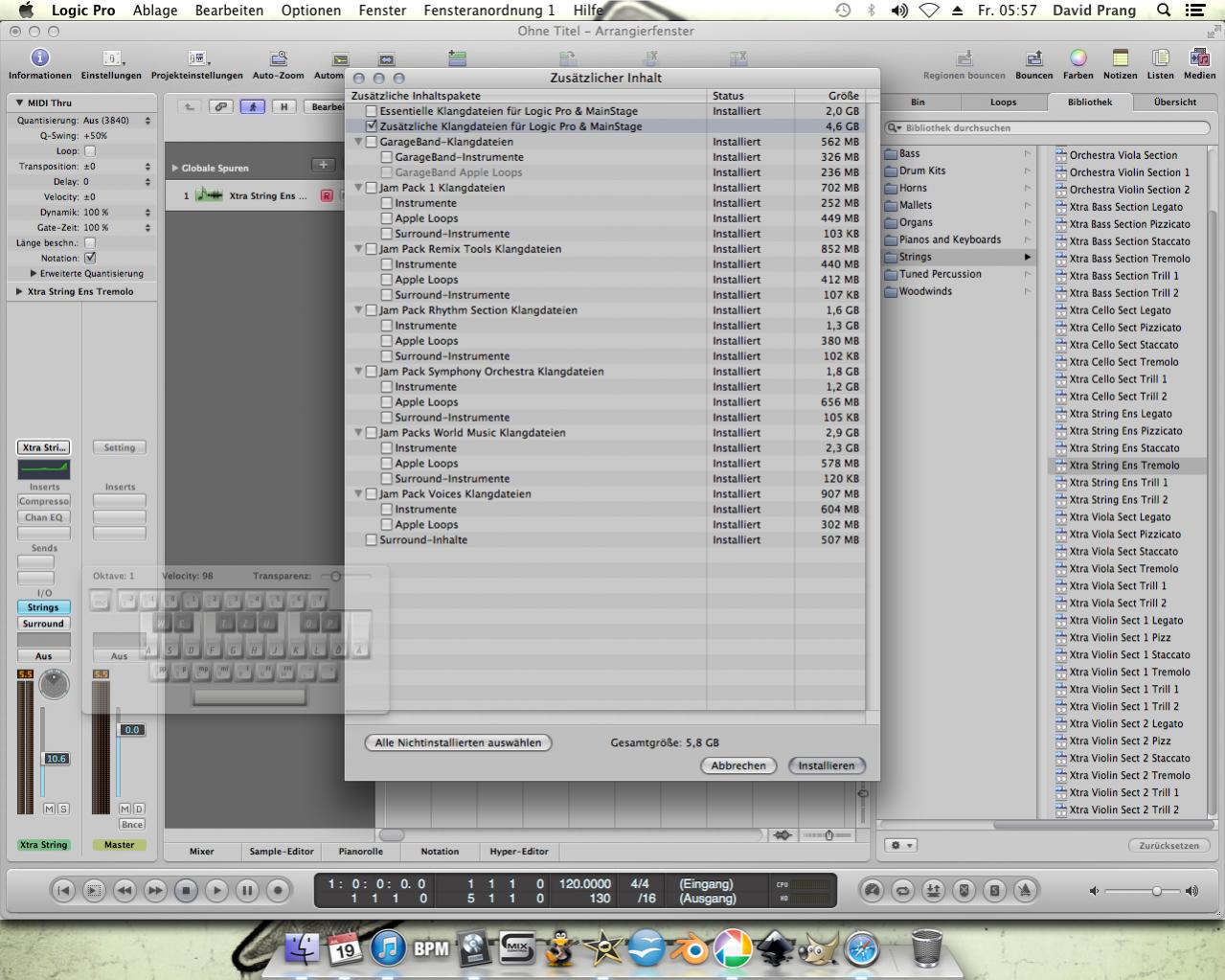Screen dimensions: 1225x980
Task: Open Blender from the Dock
Action: pyautogui.click(x=690, y=948)
